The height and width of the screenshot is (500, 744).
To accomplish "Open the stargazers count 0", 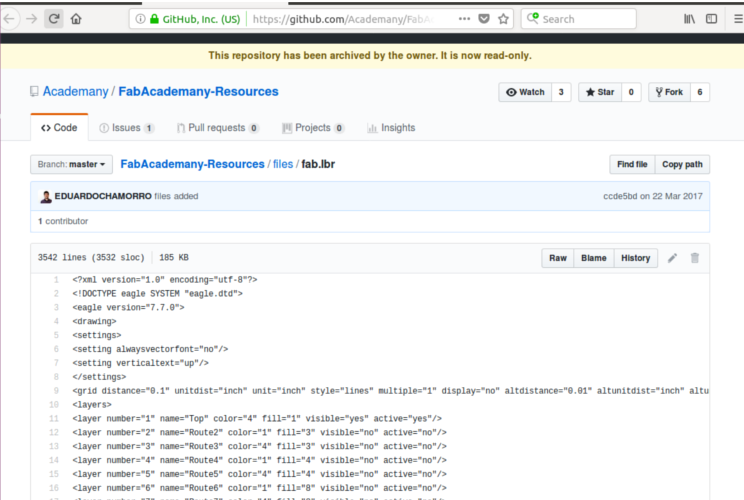I will point(631,92).
